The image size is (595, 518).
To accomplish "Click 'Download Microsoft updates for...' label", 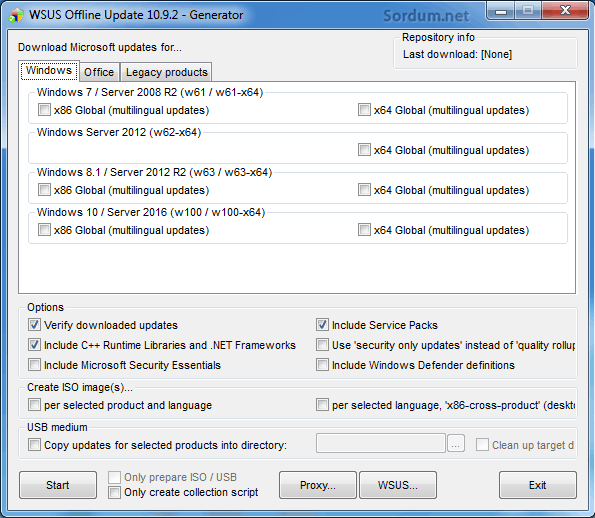I will [100, 47].
